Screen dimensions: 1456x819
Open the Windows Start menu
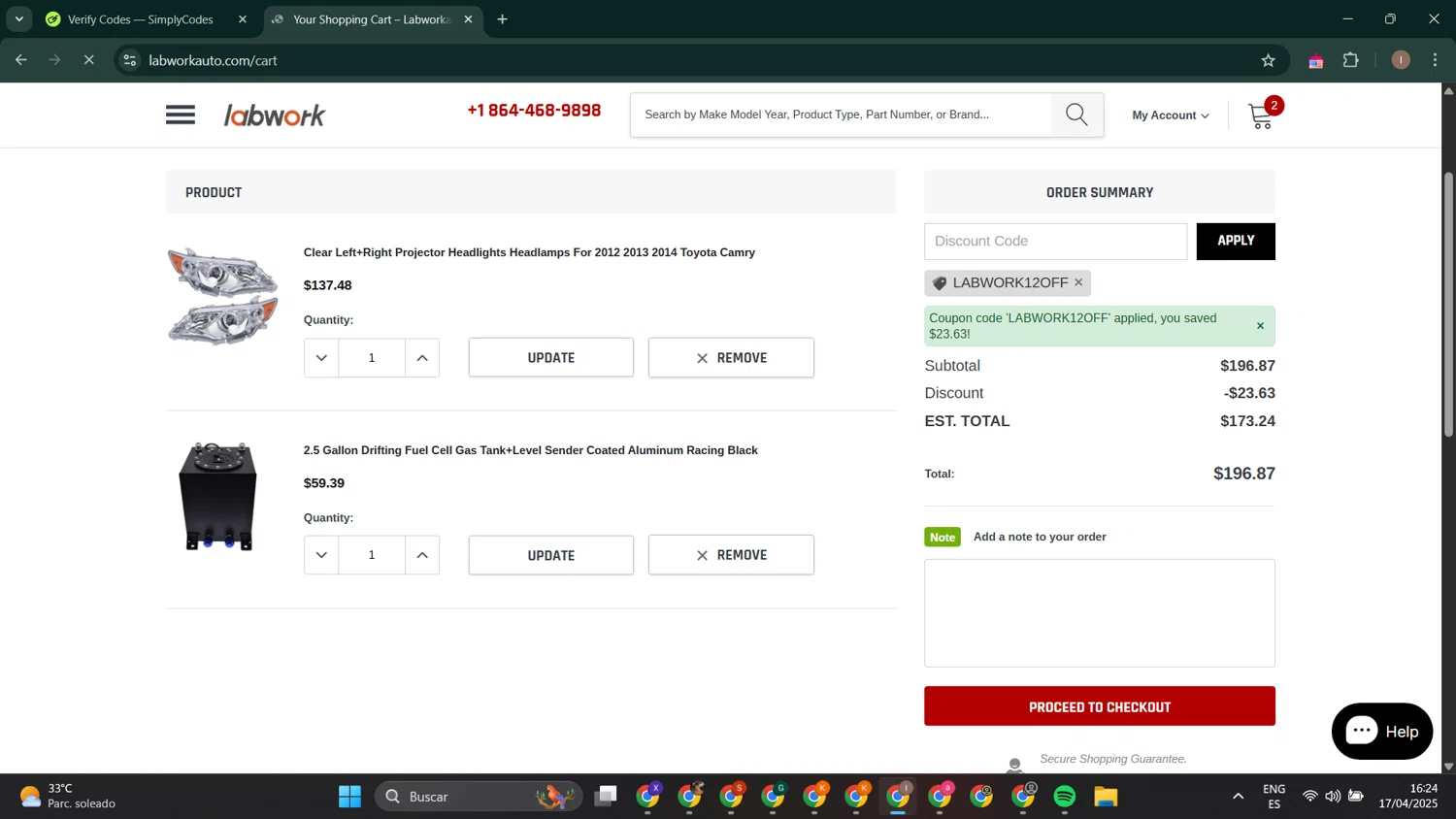point(349,797)
